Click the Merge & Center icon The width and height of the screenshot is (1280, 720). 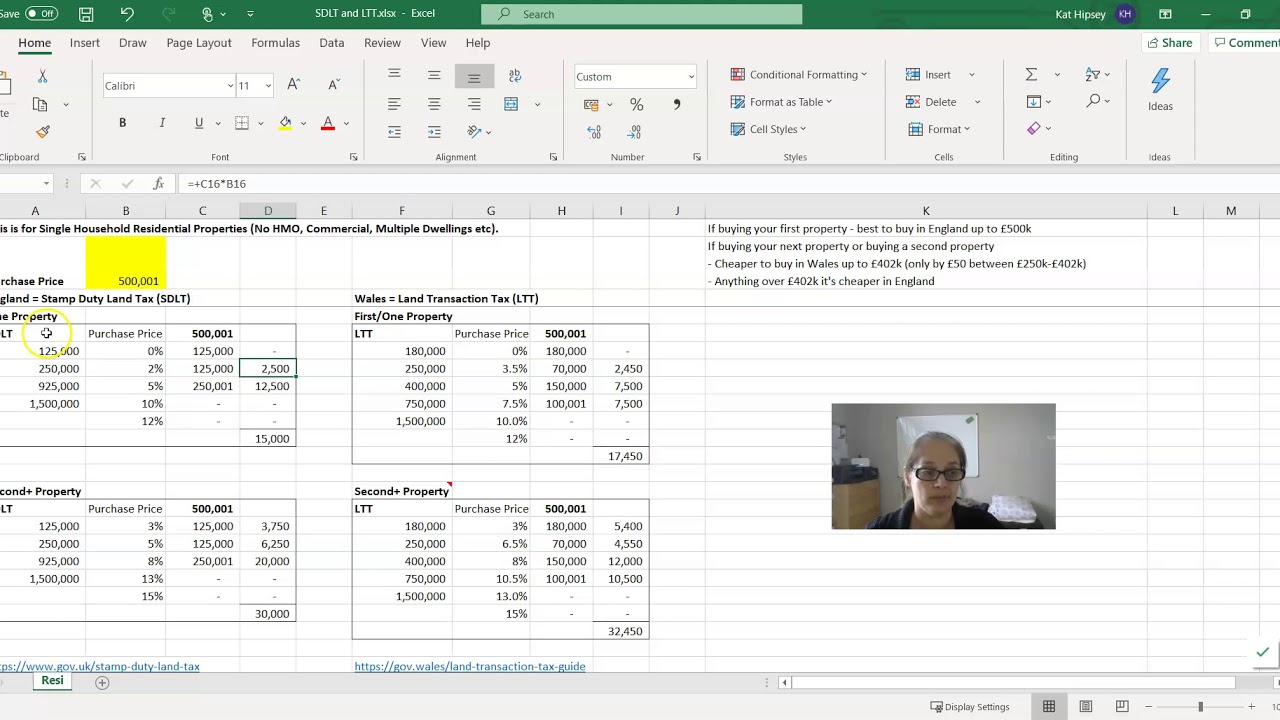pos(511,104)
